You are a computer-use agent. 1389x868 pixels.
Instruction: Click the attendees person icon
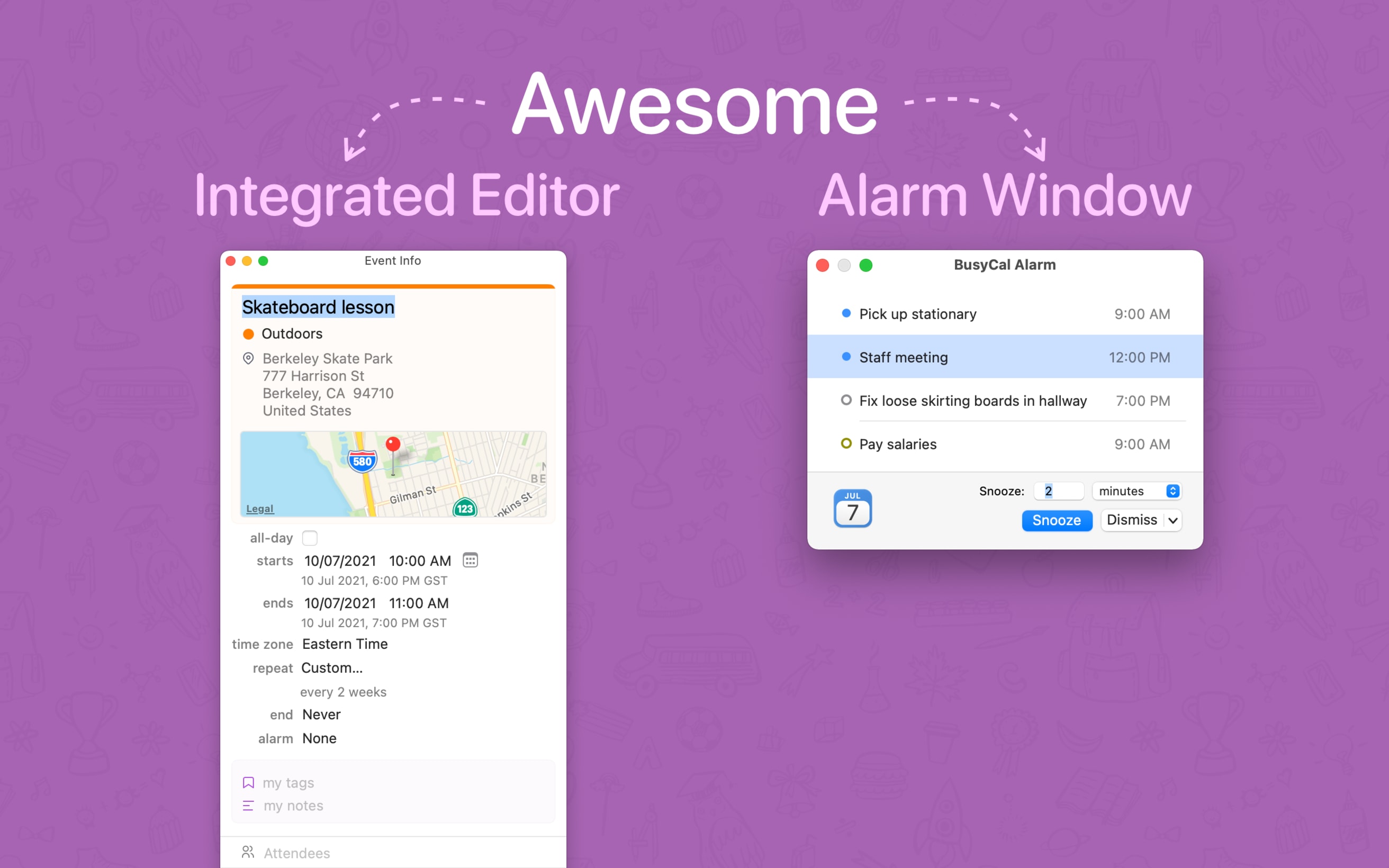(x=247, y=852)
